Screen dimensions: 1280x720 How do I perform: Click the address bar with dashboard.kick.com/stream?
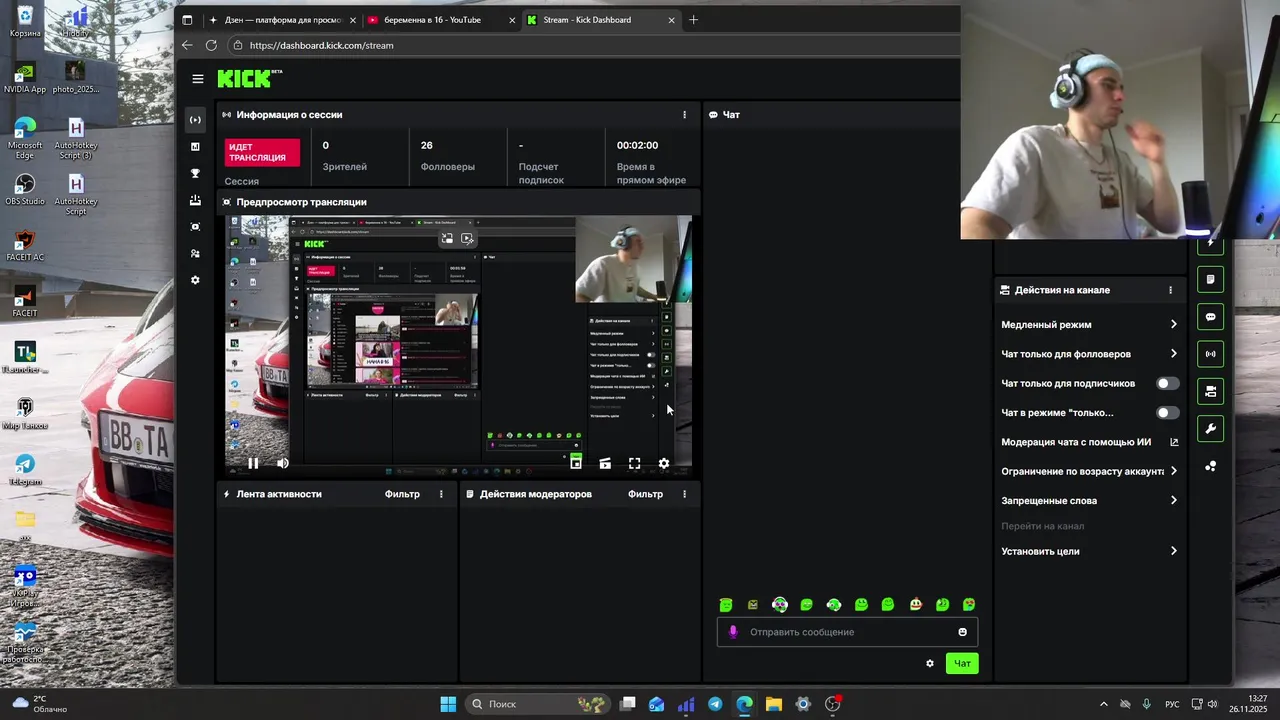point(593,45)
